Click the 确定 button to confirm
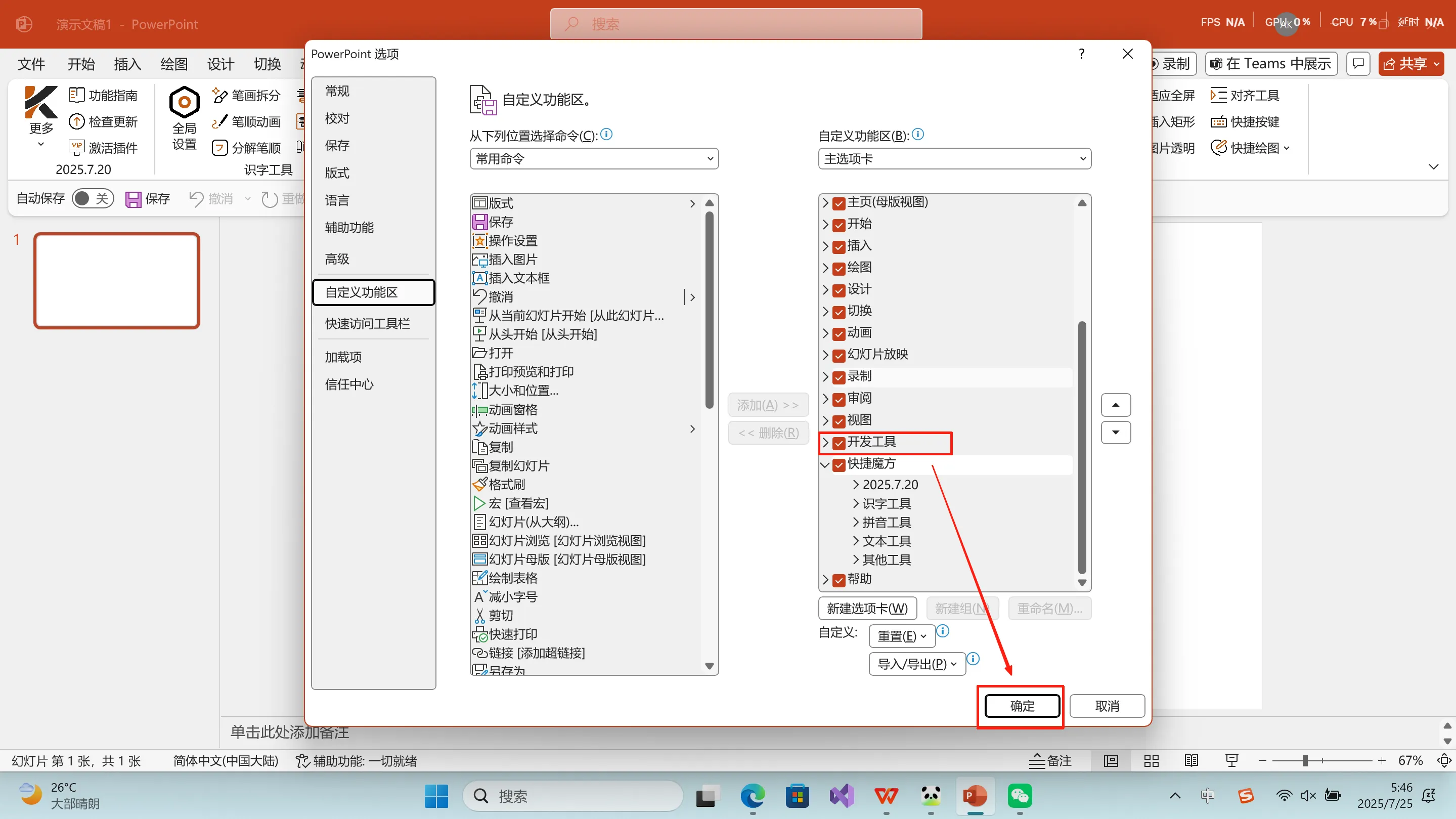Viewport: 1456px width, 819px height. coord(1021,706)
